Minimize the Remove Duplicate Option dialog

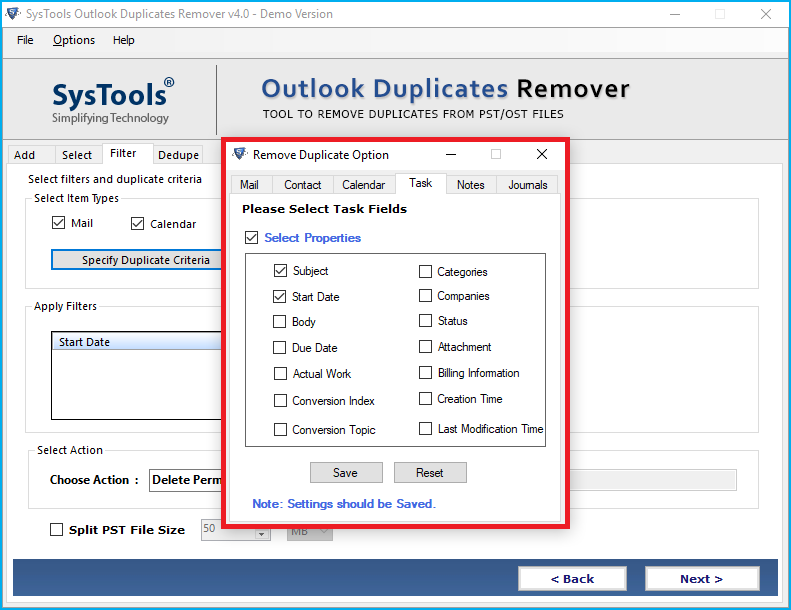(x=451, y=154)
